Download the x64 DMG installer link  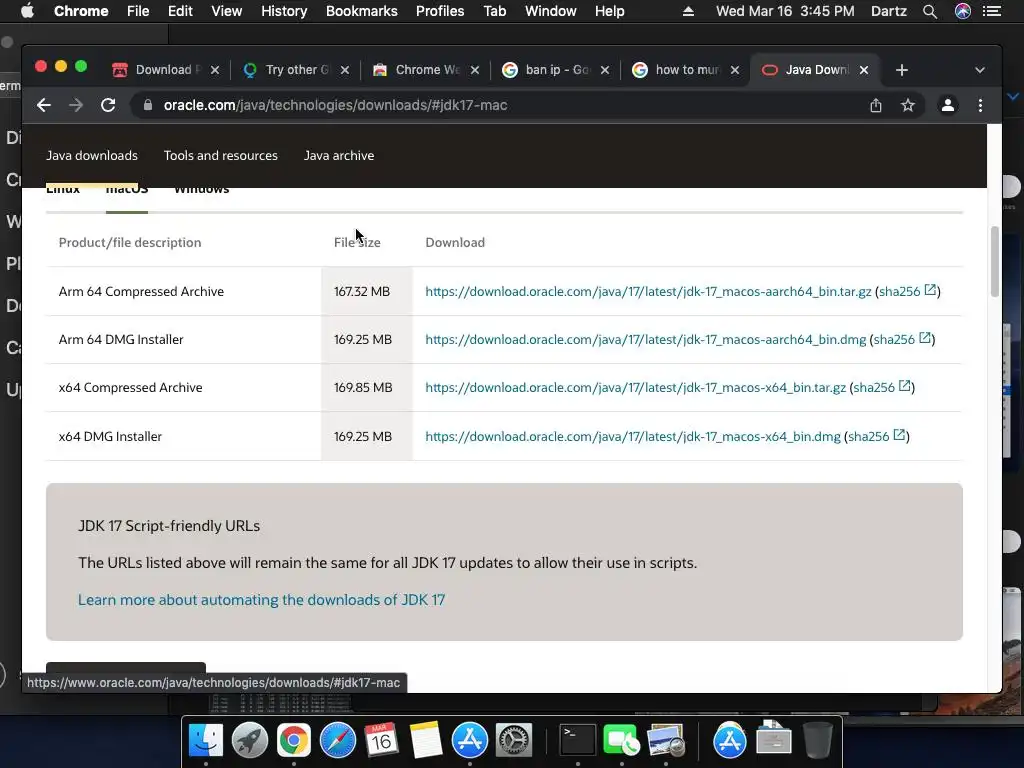tap(633, 436)
